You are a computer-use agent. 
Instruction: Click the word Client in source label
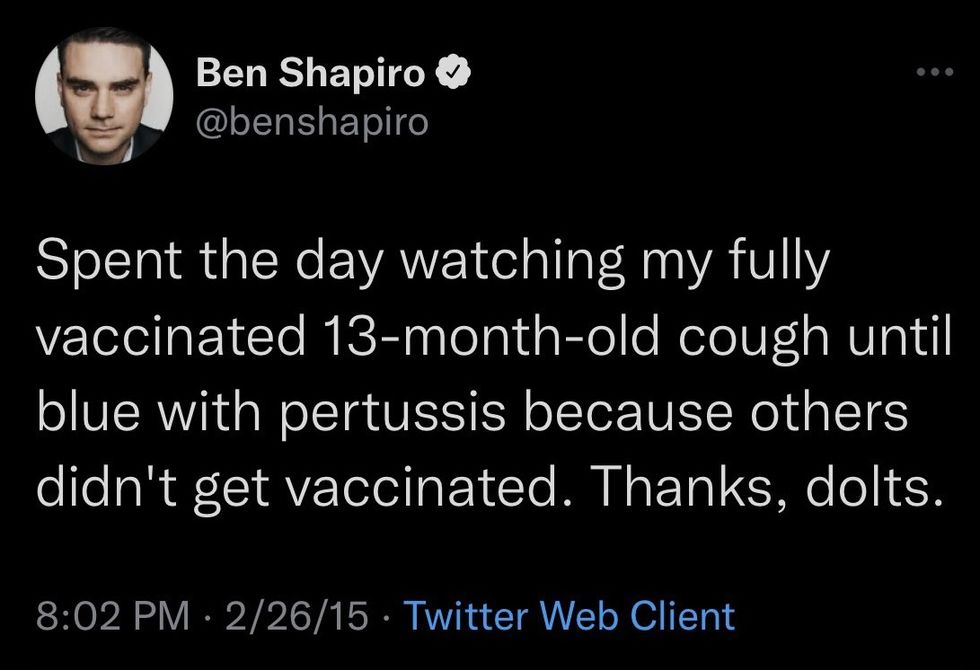[682, 616]
